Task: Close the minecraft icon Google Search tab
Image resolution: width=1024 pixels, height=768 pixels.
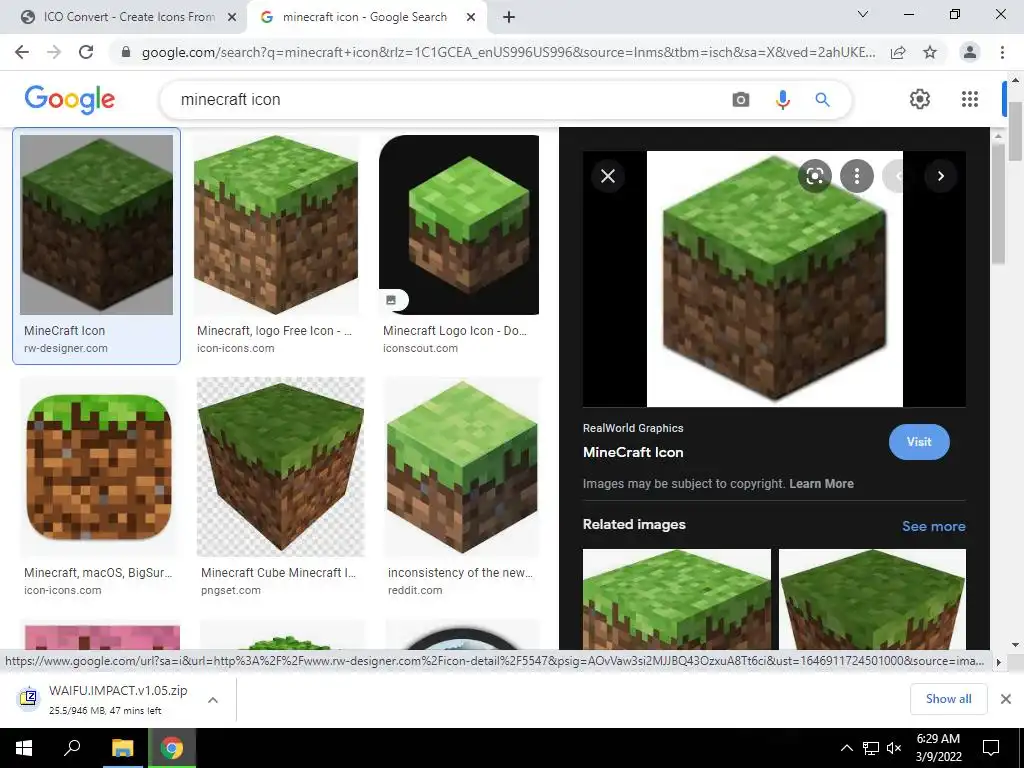Action: pyautogui.click(x=471, y=17)
